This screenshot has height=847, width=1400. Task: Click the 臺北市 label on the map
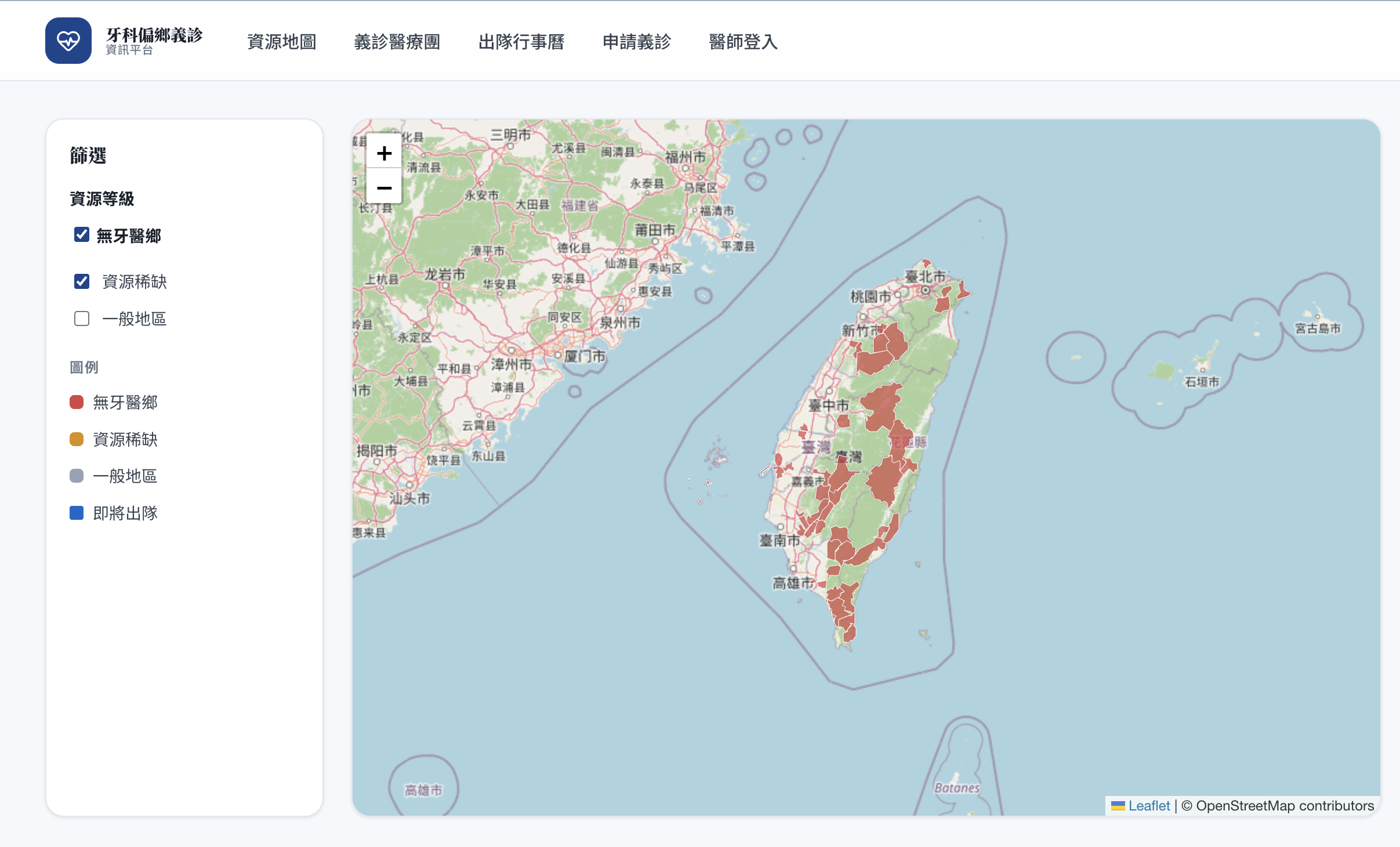[x=925, y=277]
